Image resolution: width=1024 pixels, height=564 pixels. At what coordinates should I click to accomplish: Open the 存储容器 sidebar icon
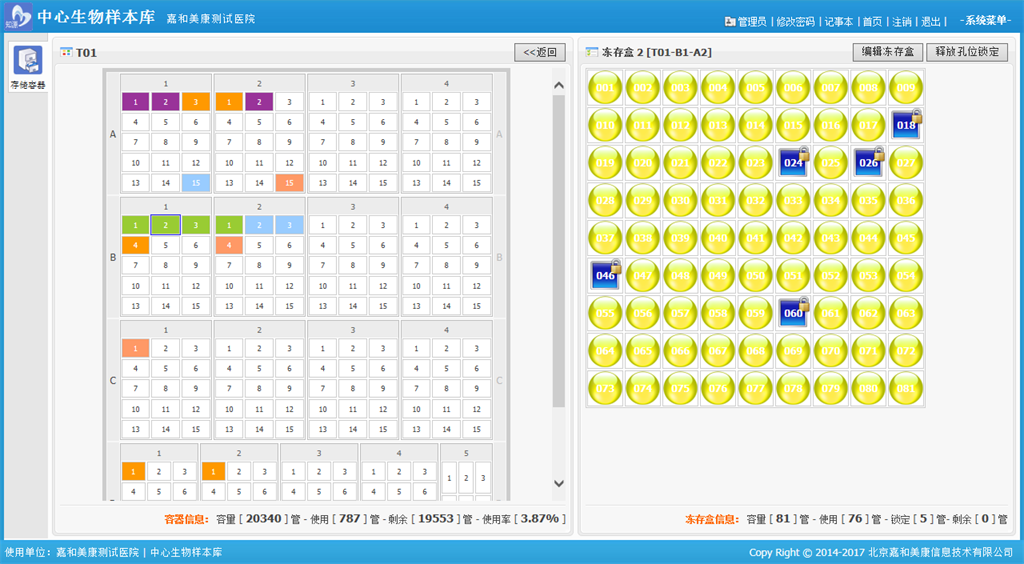(x=27, y=68)
